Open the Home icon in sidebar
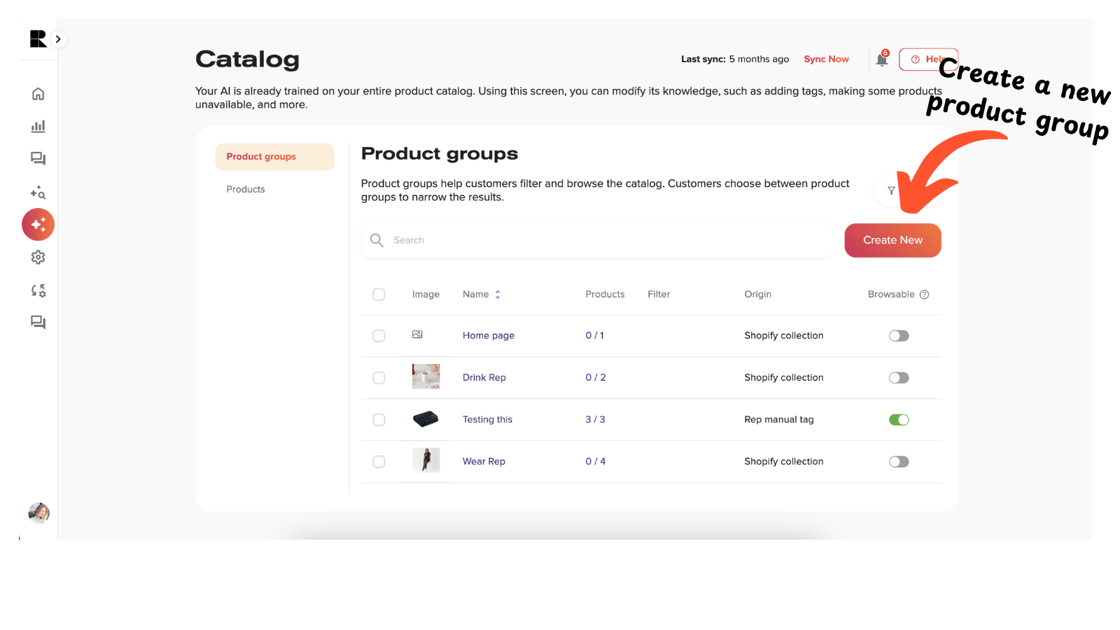The width and height of the screenshot is (1120, 630). [x=38, y=94]
